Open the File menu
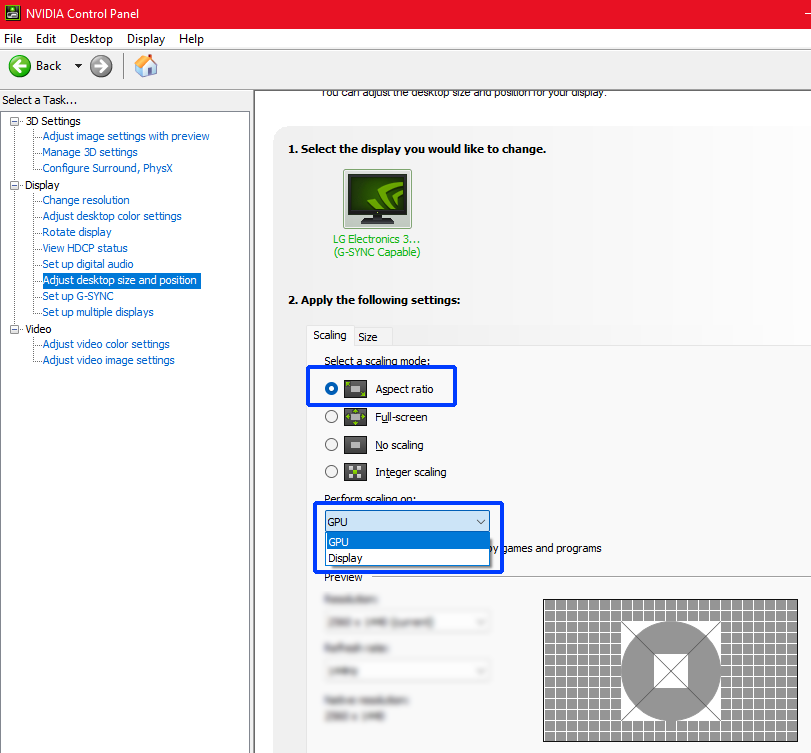811x753 pixels. (13, 39)
